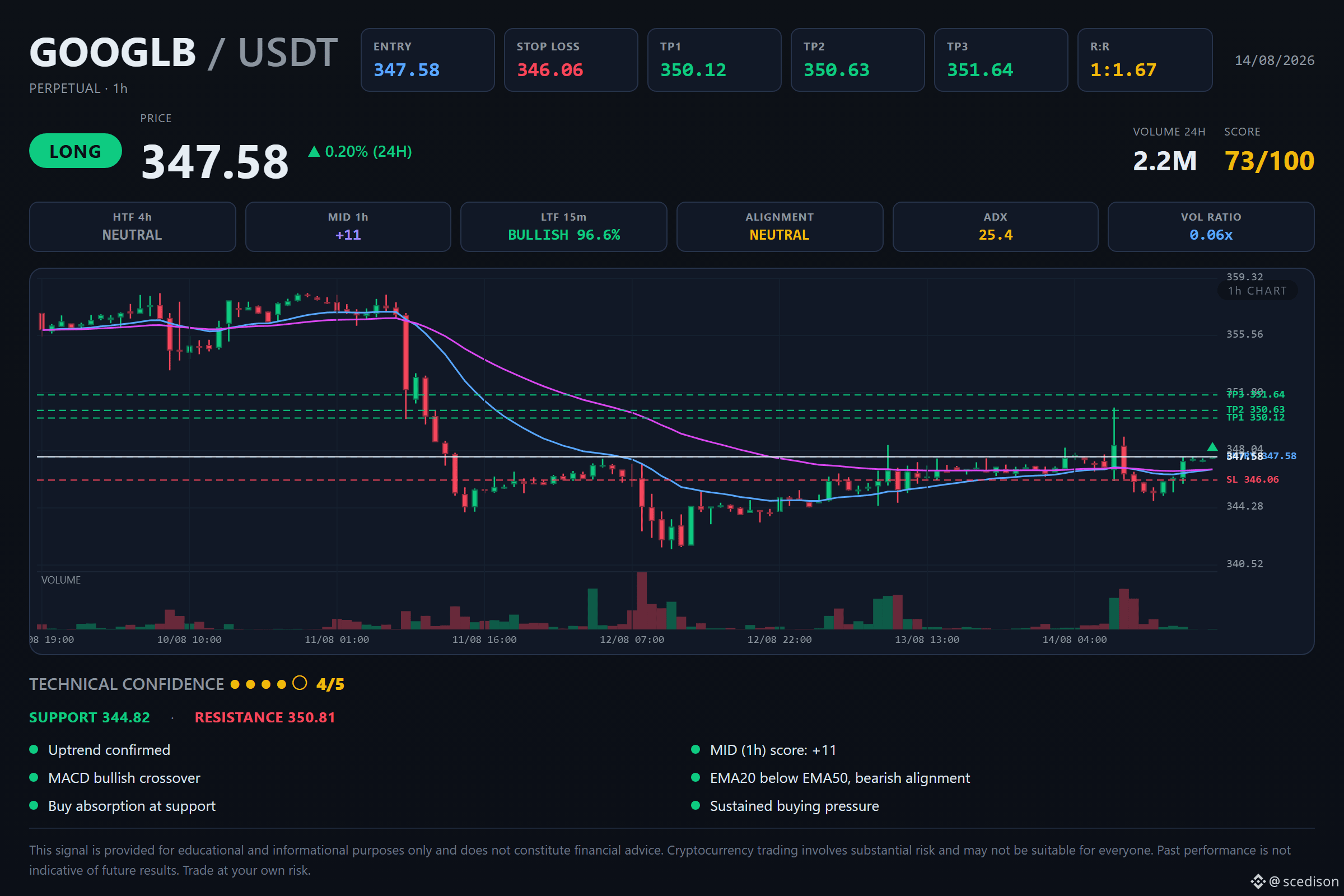Click the SL 346.06 chart line label
Screen dimensions: 1344x896
1253,479
